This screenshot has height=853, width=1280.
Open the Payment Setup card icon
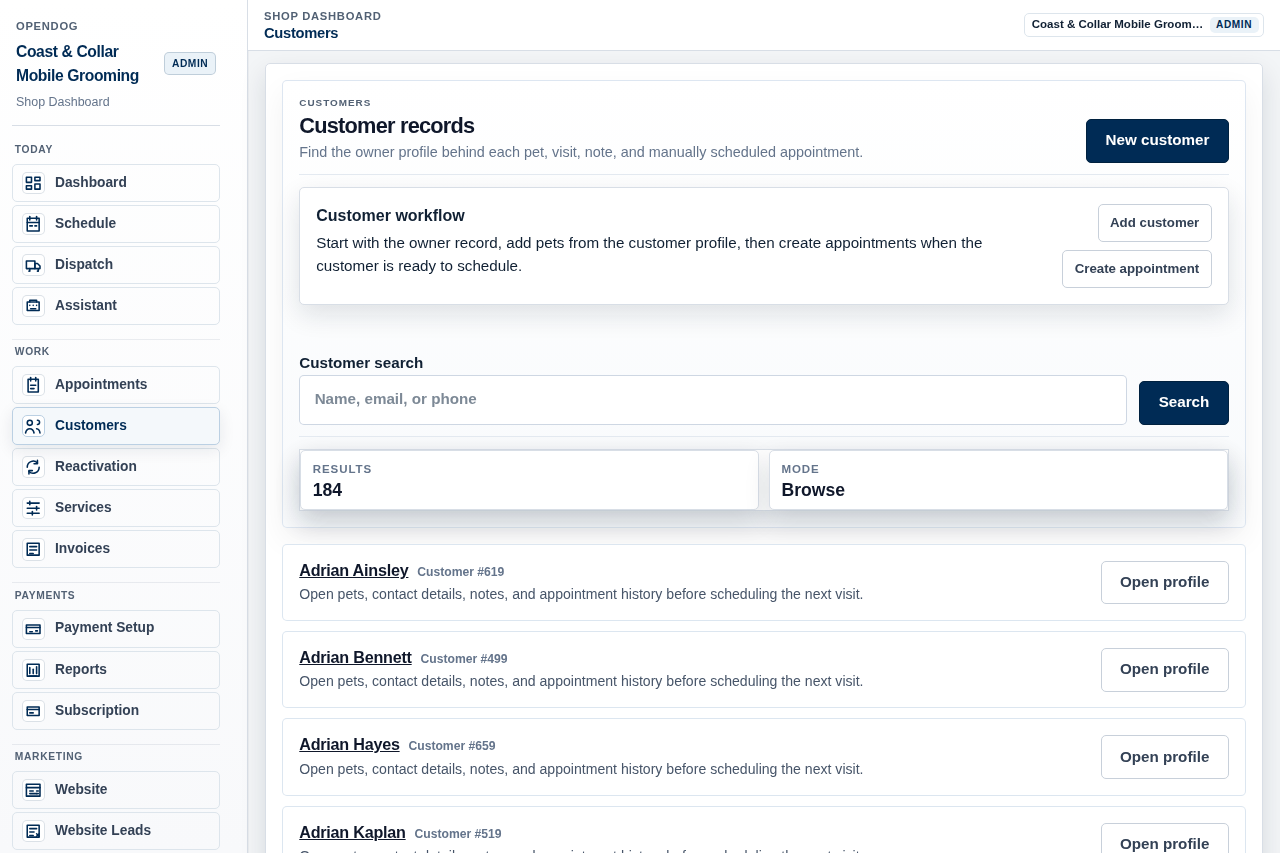(x=33, y=629)
